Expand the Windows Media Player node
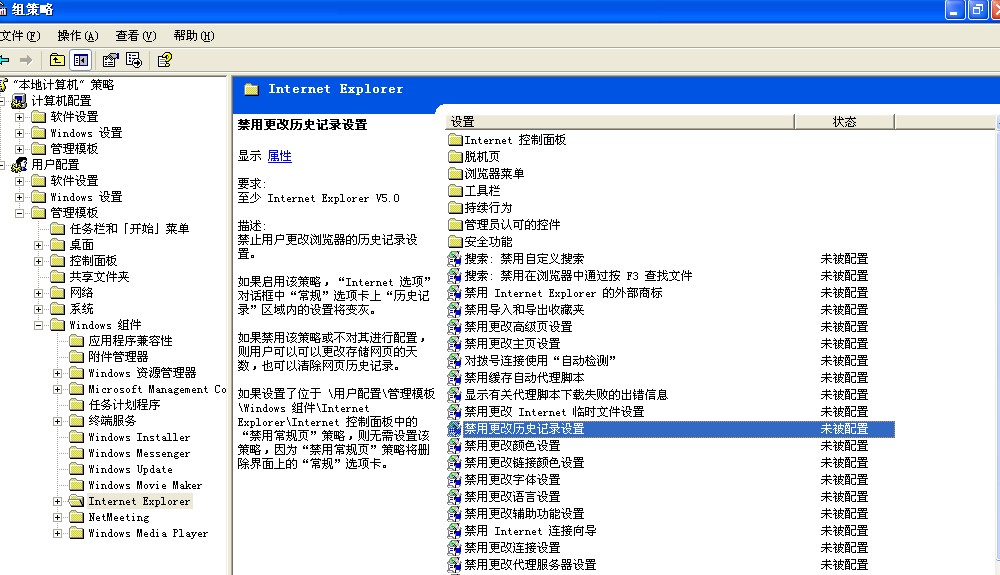 click(57, 534)
